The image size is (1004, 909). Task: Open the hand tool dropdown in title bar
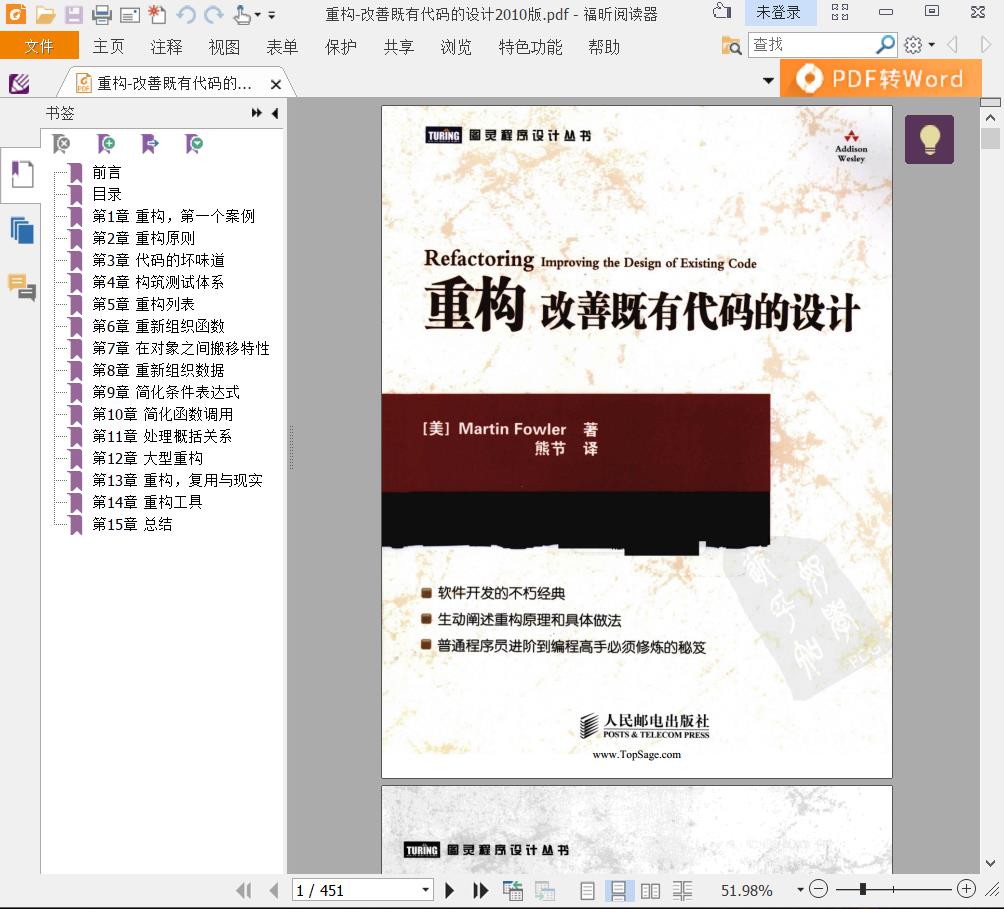(257, 14)
